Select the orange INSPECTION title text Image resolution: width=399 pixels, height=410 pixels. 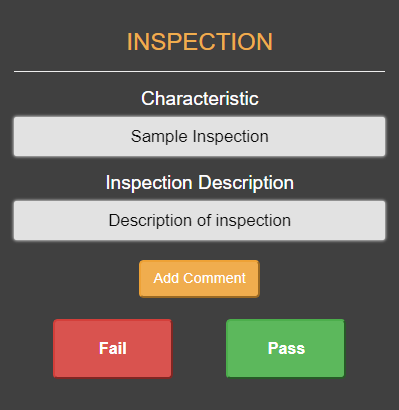click(200, 42)
